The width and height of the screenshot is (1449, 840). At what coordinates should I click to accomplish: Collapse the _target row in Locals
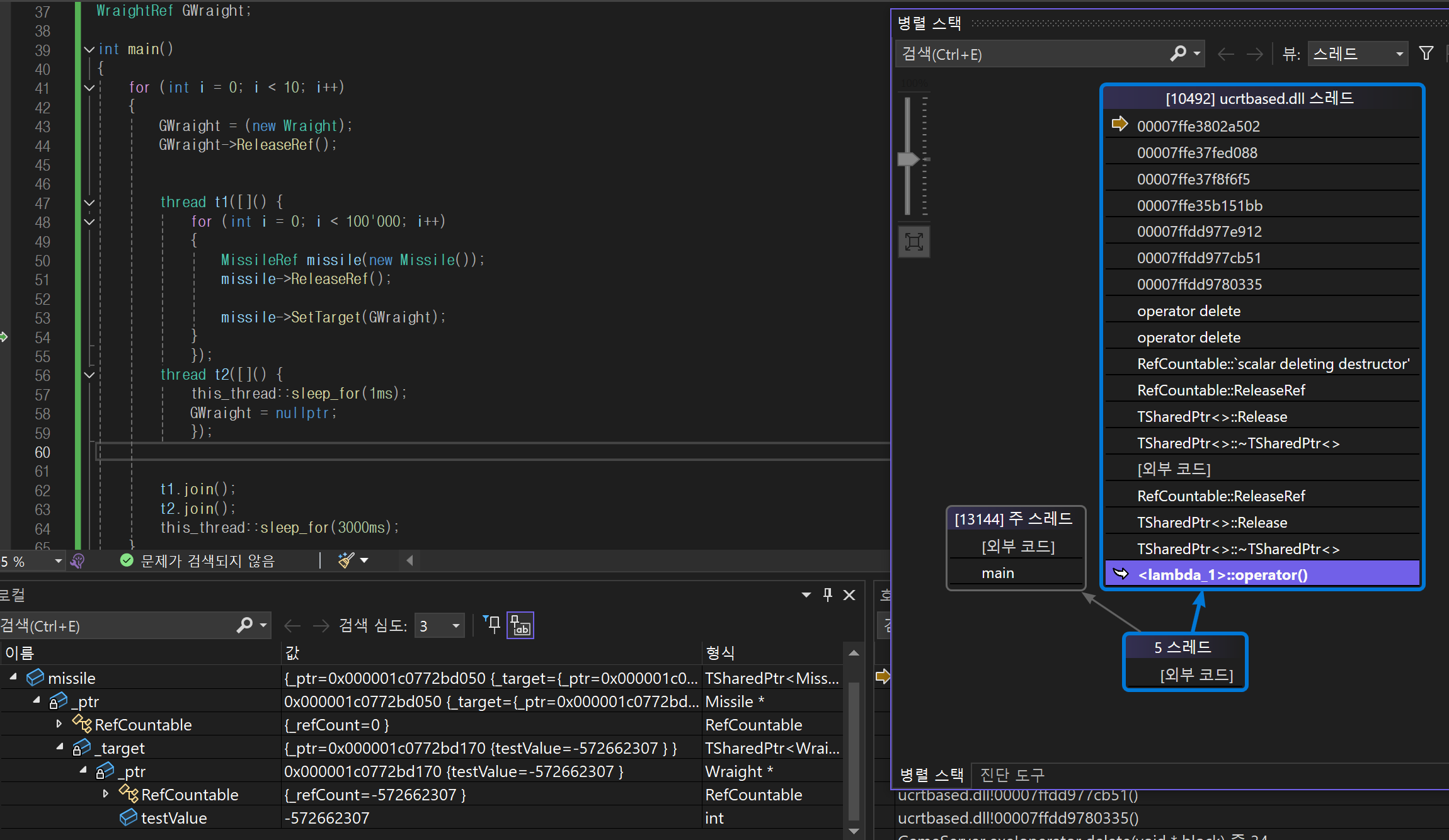[x=60, y=746]
